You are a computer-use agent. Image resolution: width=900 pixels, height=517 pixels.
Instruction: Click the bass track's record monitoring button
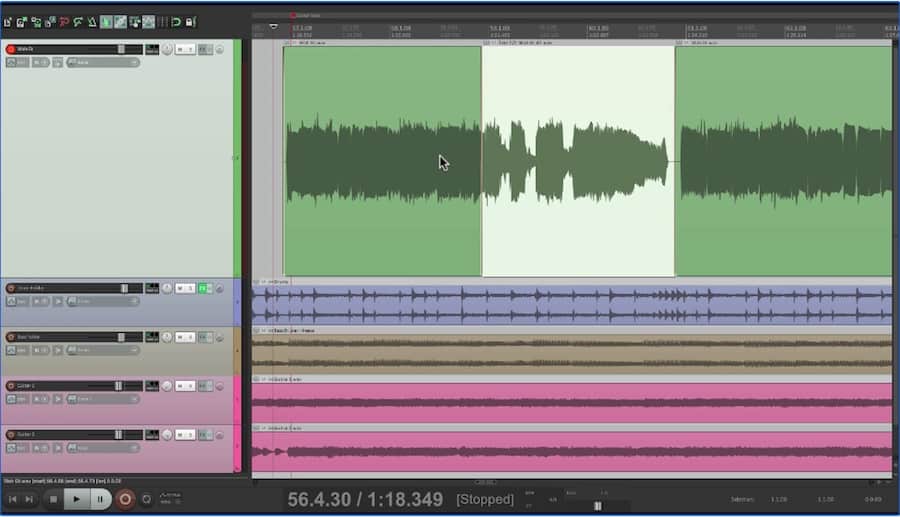click(x=40, y=349)
